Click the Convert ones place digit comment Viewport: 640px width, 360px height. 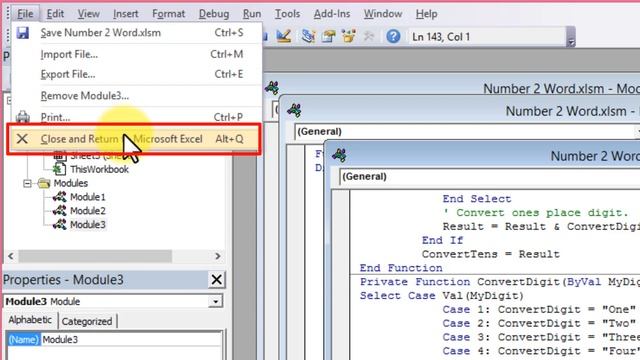pos(536,213)
